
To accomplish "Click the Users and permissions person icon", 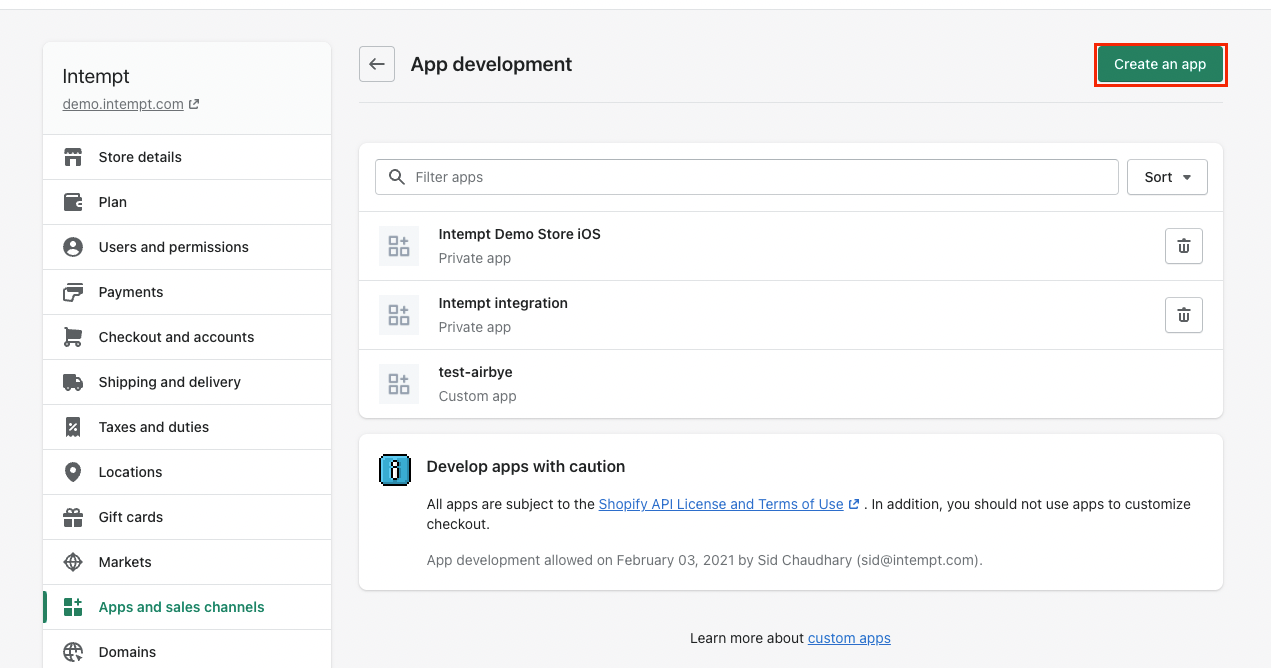I will 73,247.
